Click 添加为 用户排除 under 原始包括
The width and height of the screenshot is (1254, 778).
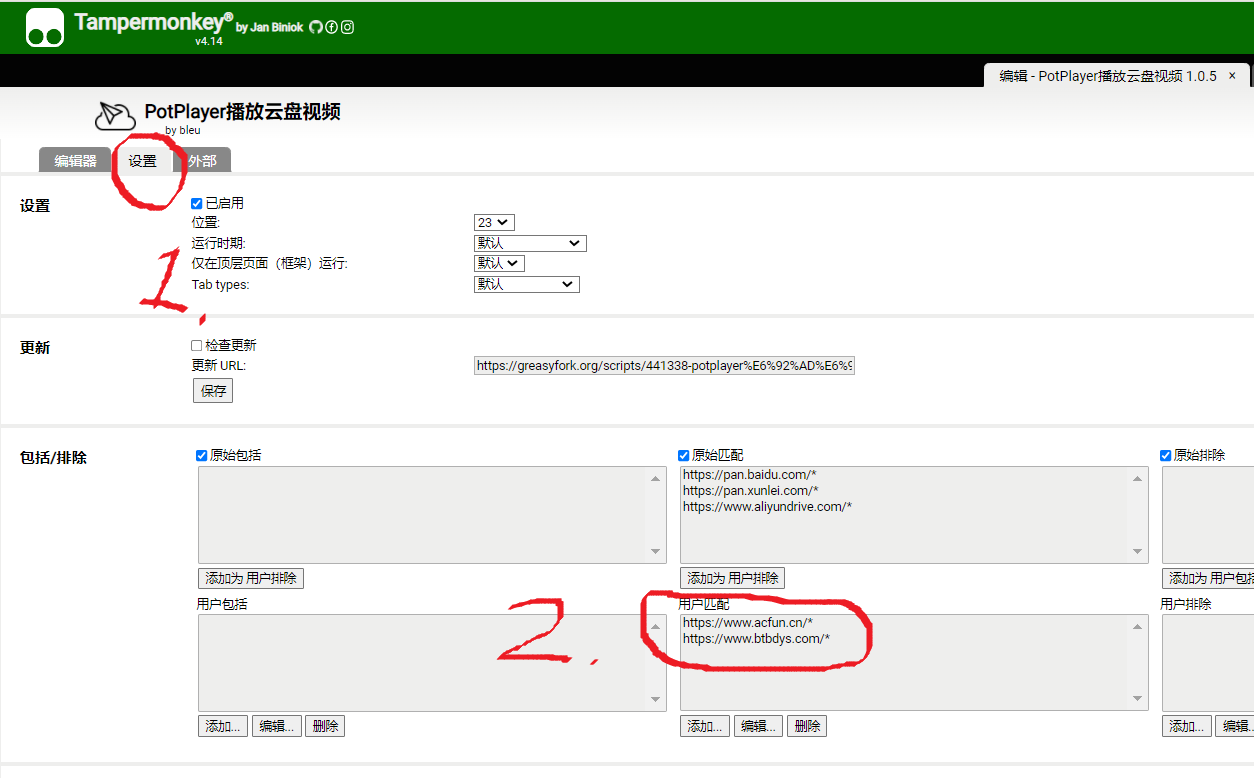[x=251, y=578]
